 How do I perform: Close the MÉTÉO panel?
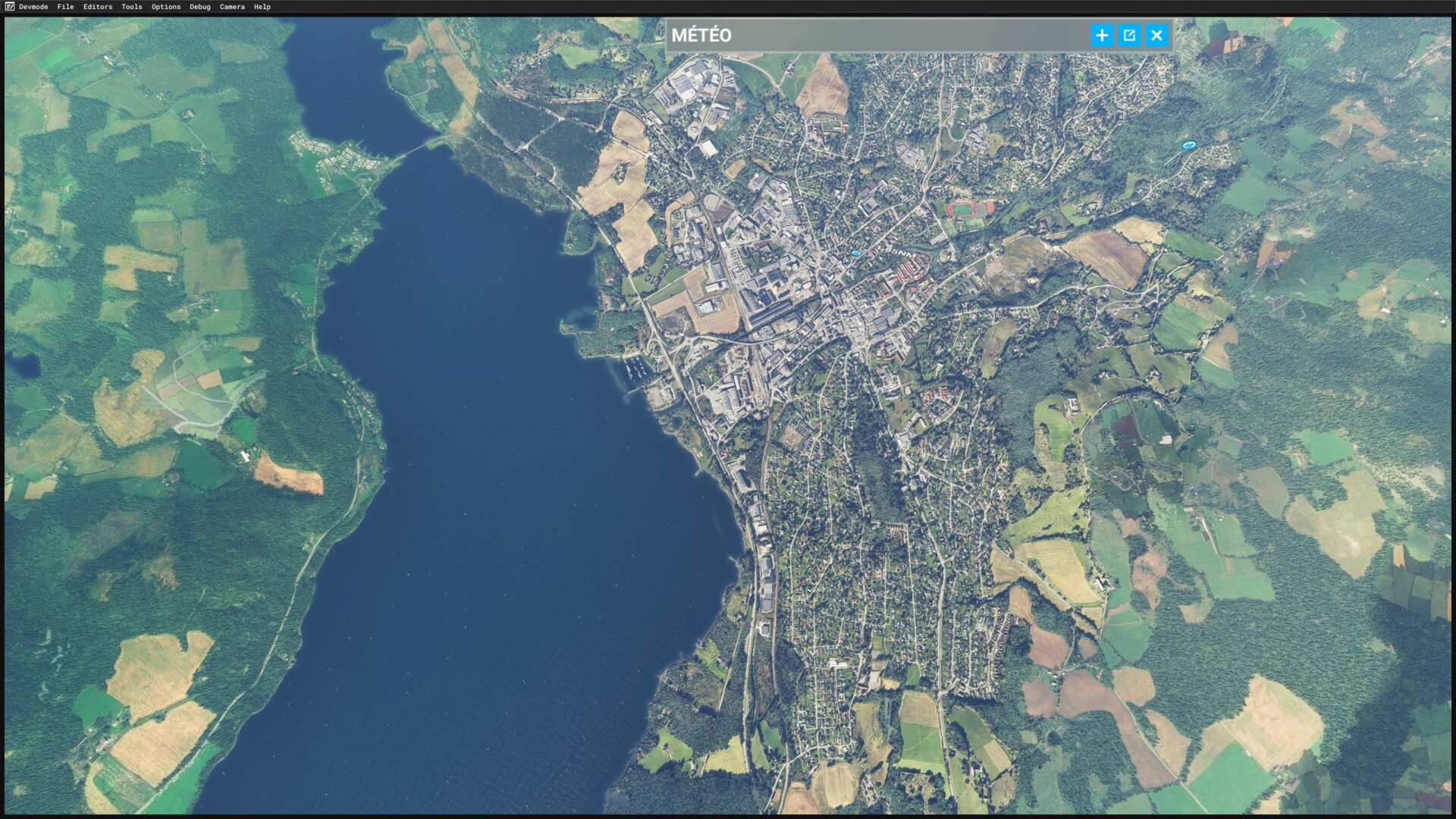click(x=1156, y=35)
